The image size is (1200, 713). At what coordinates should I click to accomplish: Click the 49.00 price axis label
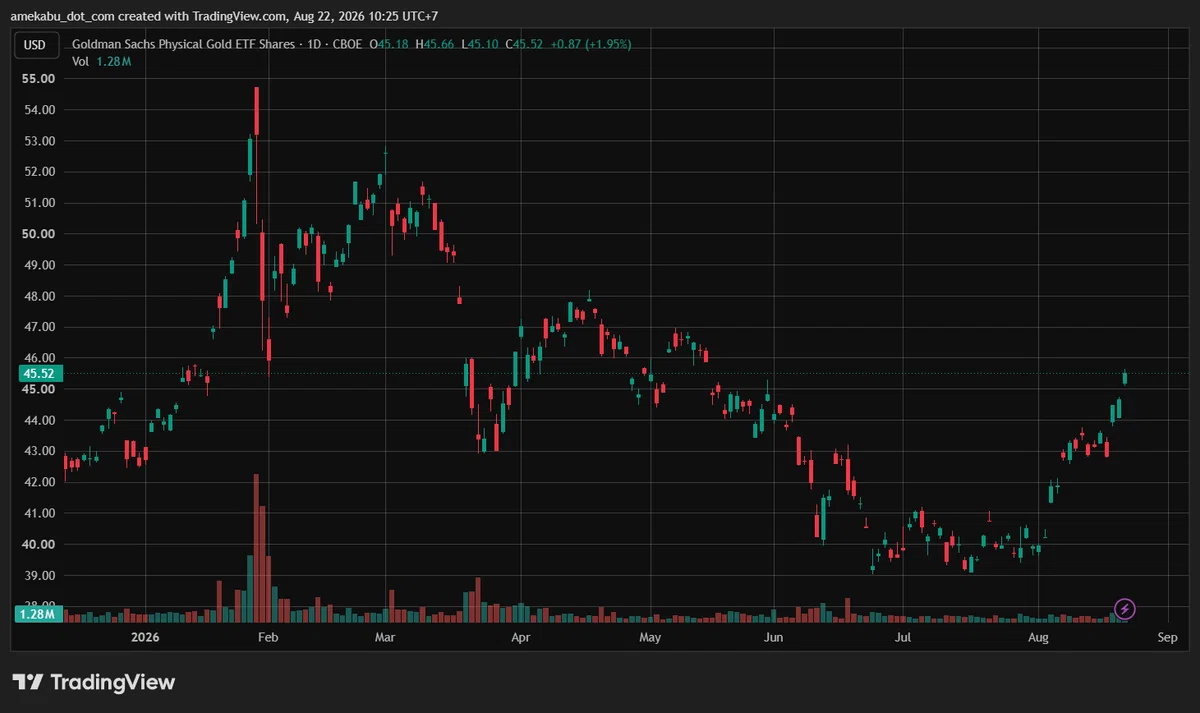[x=39, y=265]
